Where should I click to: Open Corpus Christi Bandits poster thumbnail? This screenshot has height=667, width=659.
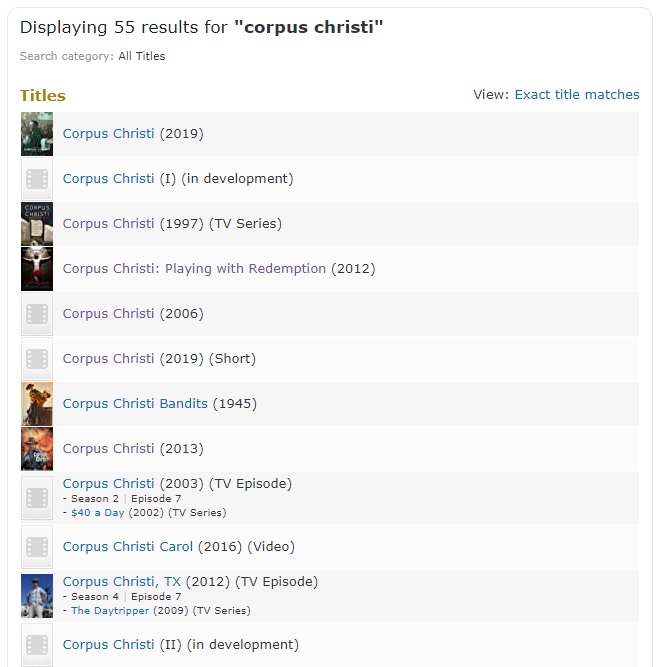click(x=37, y=404)
